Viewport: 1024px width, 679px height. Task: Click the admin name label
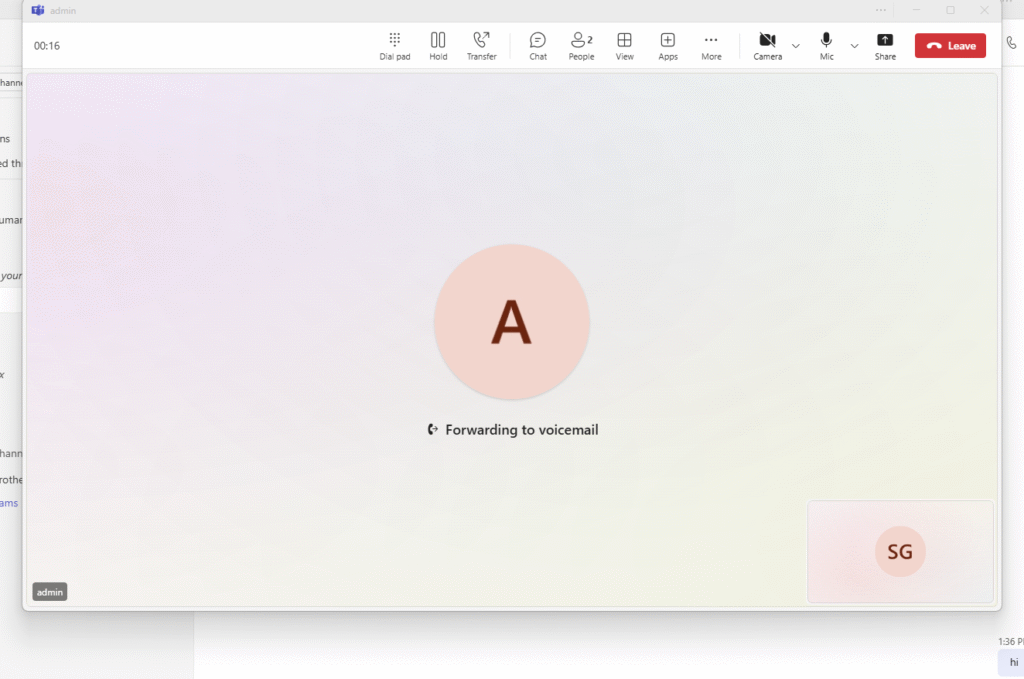(x=50, y=592)
